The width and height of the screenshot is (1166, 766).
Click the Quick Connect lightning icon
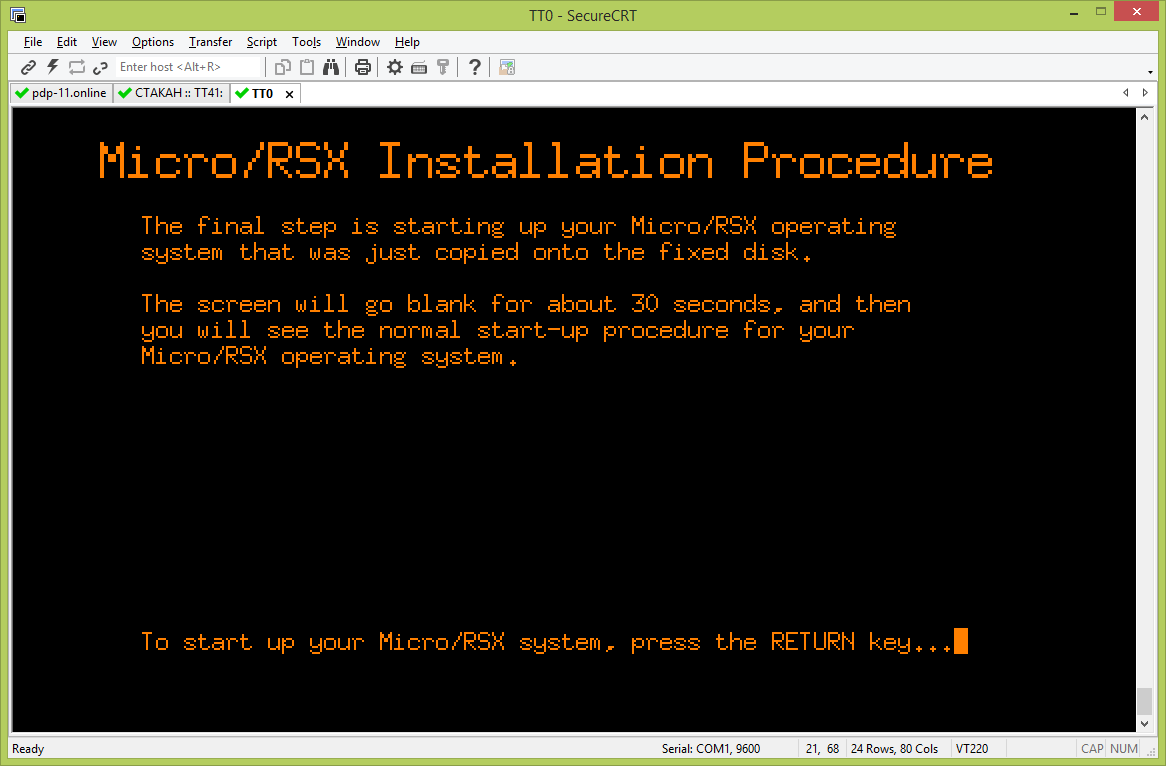point(53,67)
